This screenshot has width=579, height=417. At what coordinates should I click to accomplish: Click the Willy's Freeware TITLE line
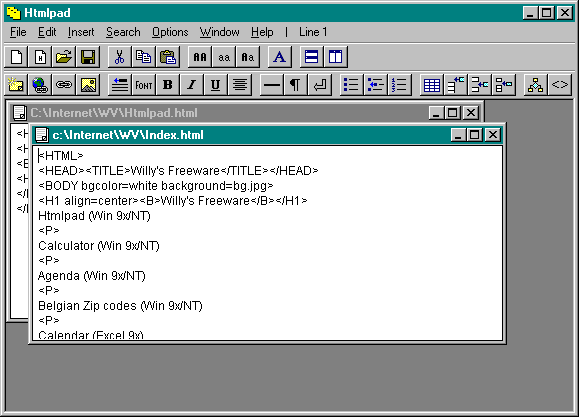pos(178,171)
